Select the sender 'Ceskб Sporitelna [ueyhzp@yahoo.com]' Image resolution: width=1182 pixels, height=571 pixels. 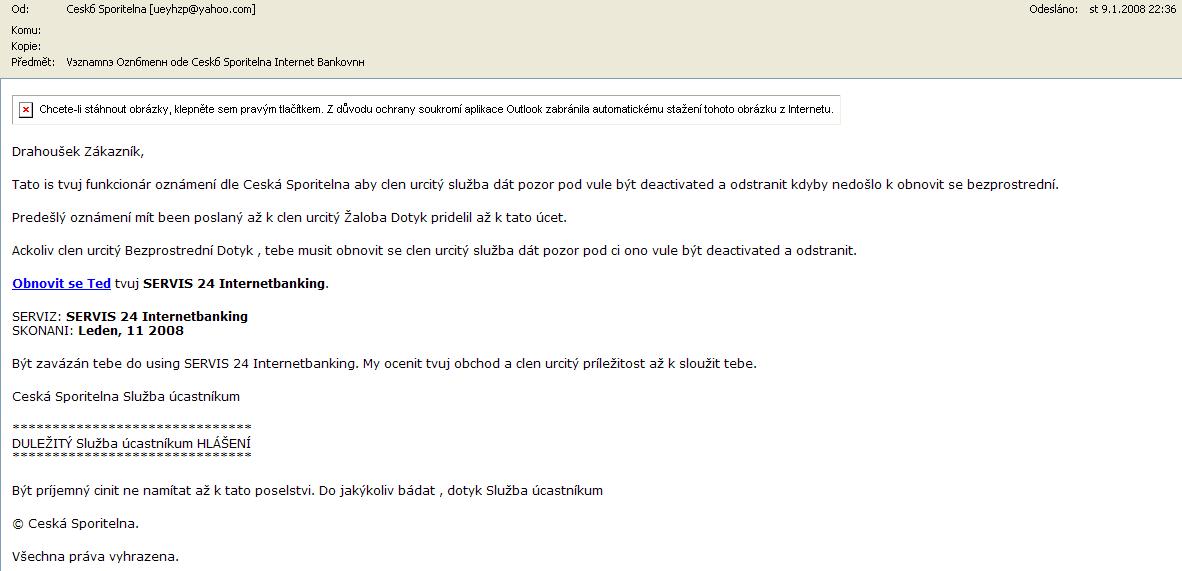tap(161, 9)
